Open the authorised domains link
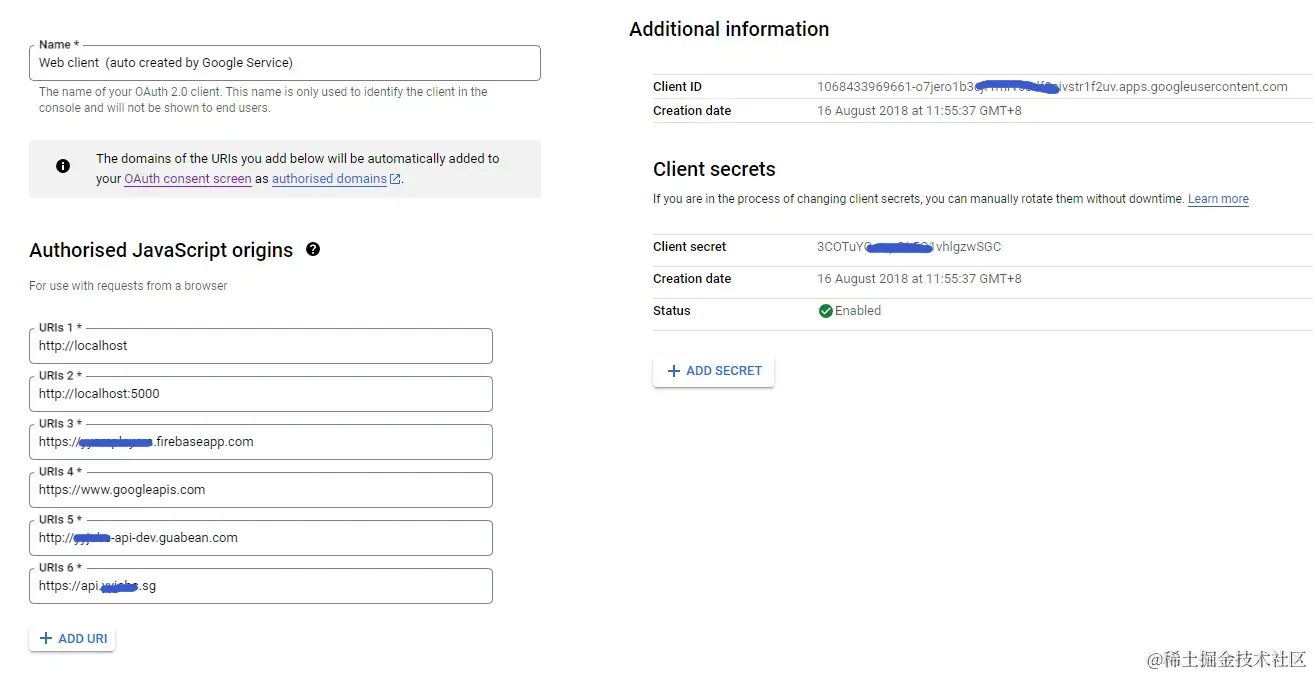The image size is (1313, 676). pyautogui.click(x=329, y=179)
